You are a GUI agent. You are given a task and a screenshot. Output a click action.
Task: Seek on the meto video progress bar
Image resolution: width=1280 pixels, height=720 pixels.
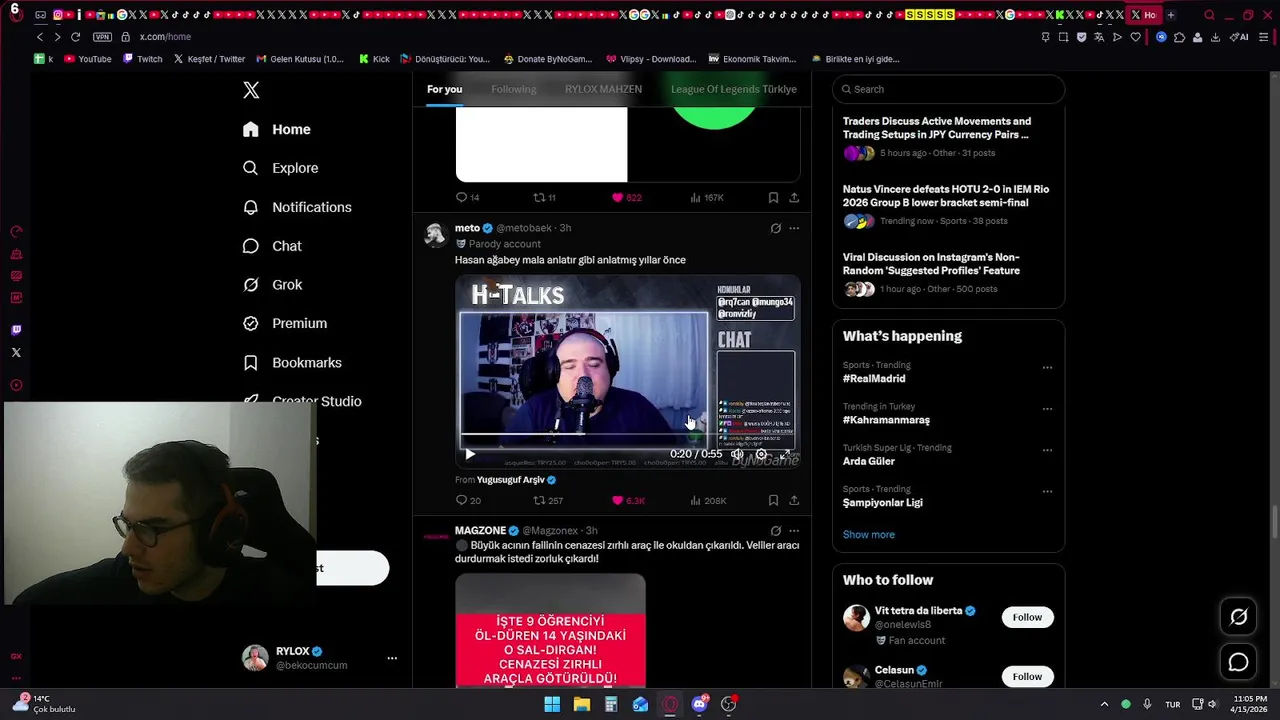click(627, 435)
